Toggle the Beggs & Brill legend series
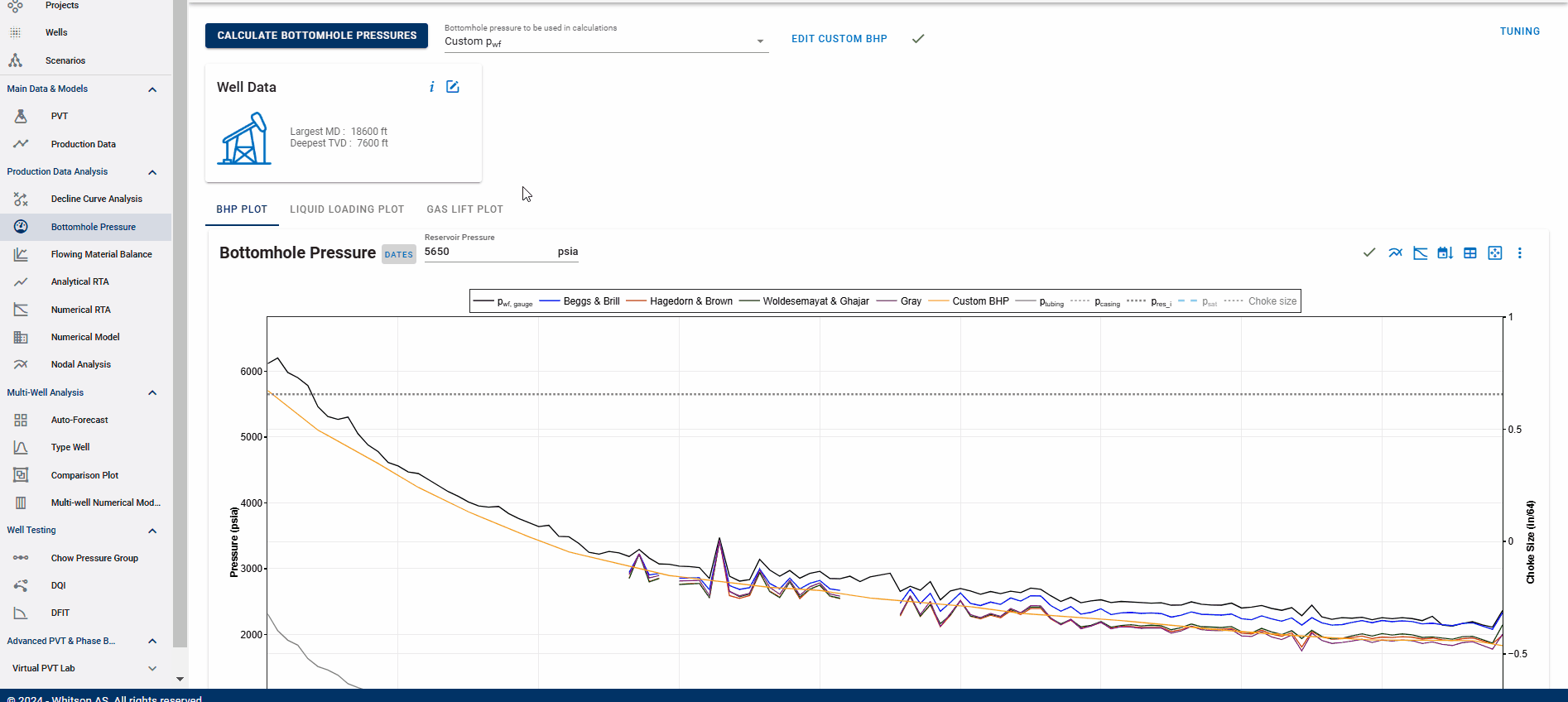The width and height of the screenshot is (1568, 702). 580,301
